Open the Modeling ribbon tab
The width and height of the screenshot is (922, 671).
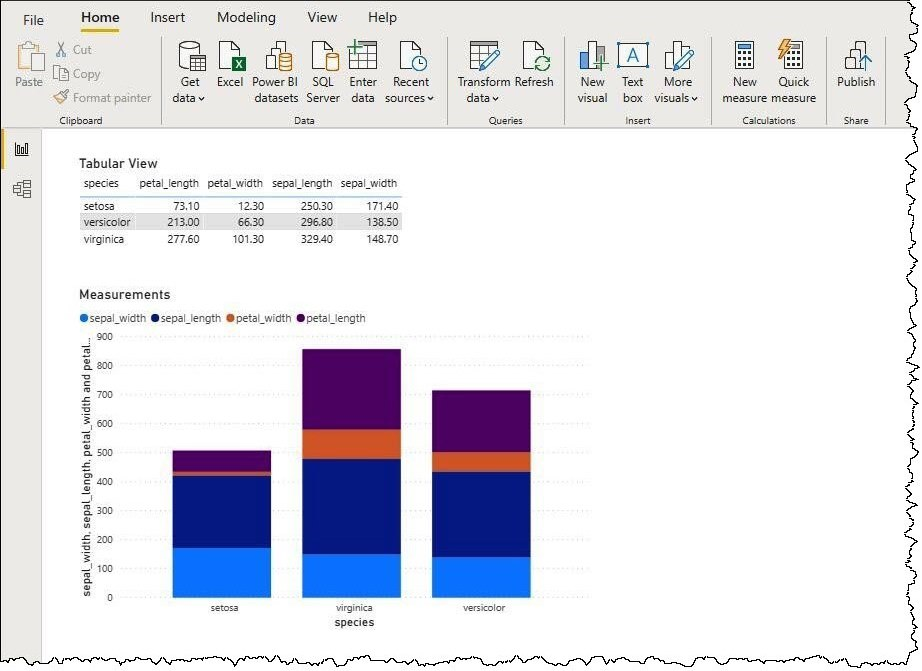[246, 17]
